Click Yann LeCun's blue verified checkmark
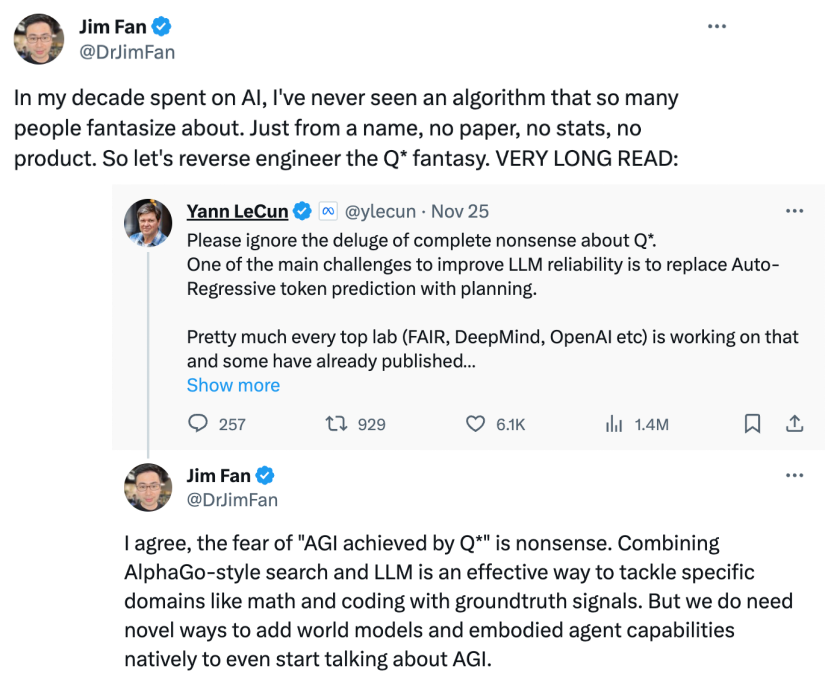Image resolution: width=826 pixels, height=676 pixels. [301, 211]
